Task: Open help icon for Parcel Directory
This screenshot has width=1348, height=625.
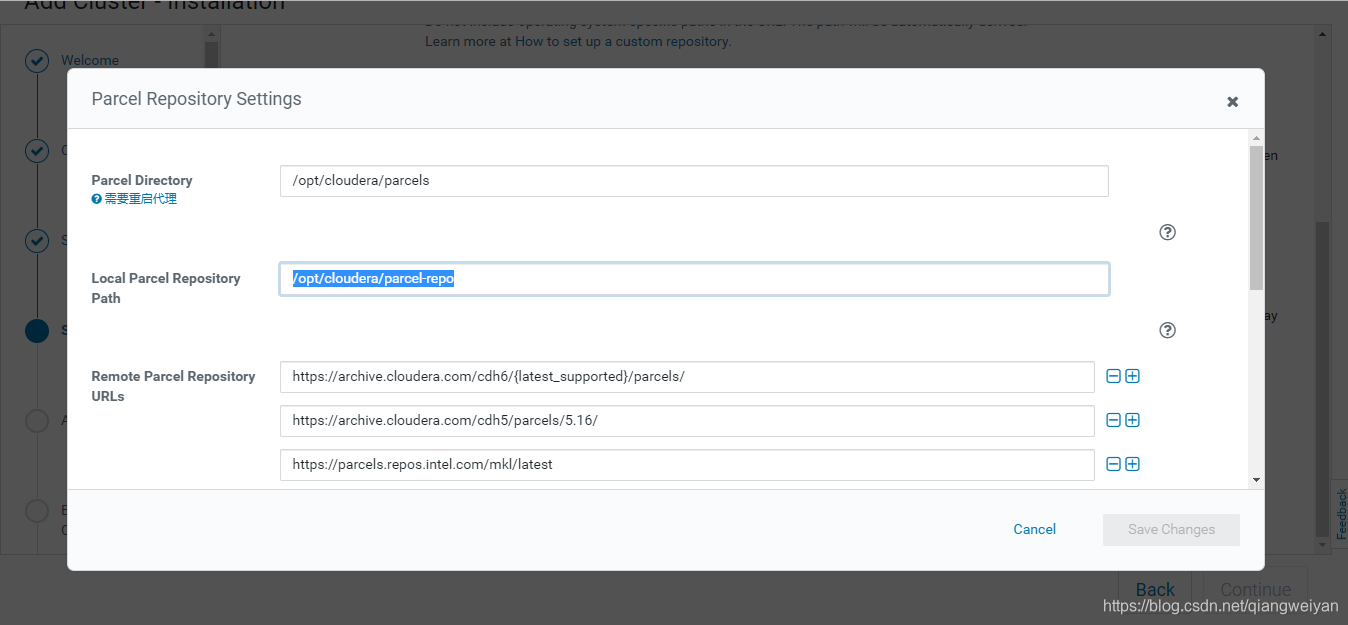Action: click(x=1167, y=232)
